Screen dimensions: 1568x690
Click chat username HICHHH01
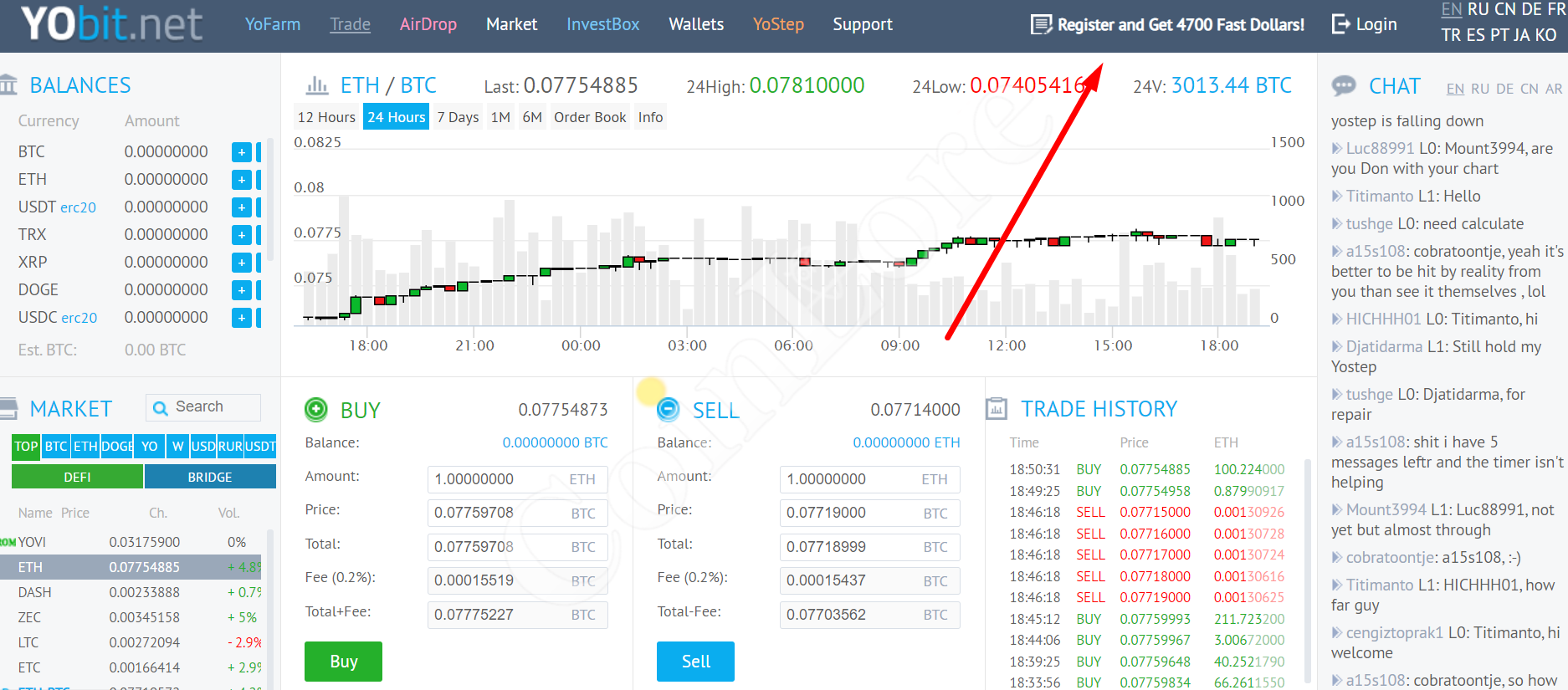pos(1383,319)
